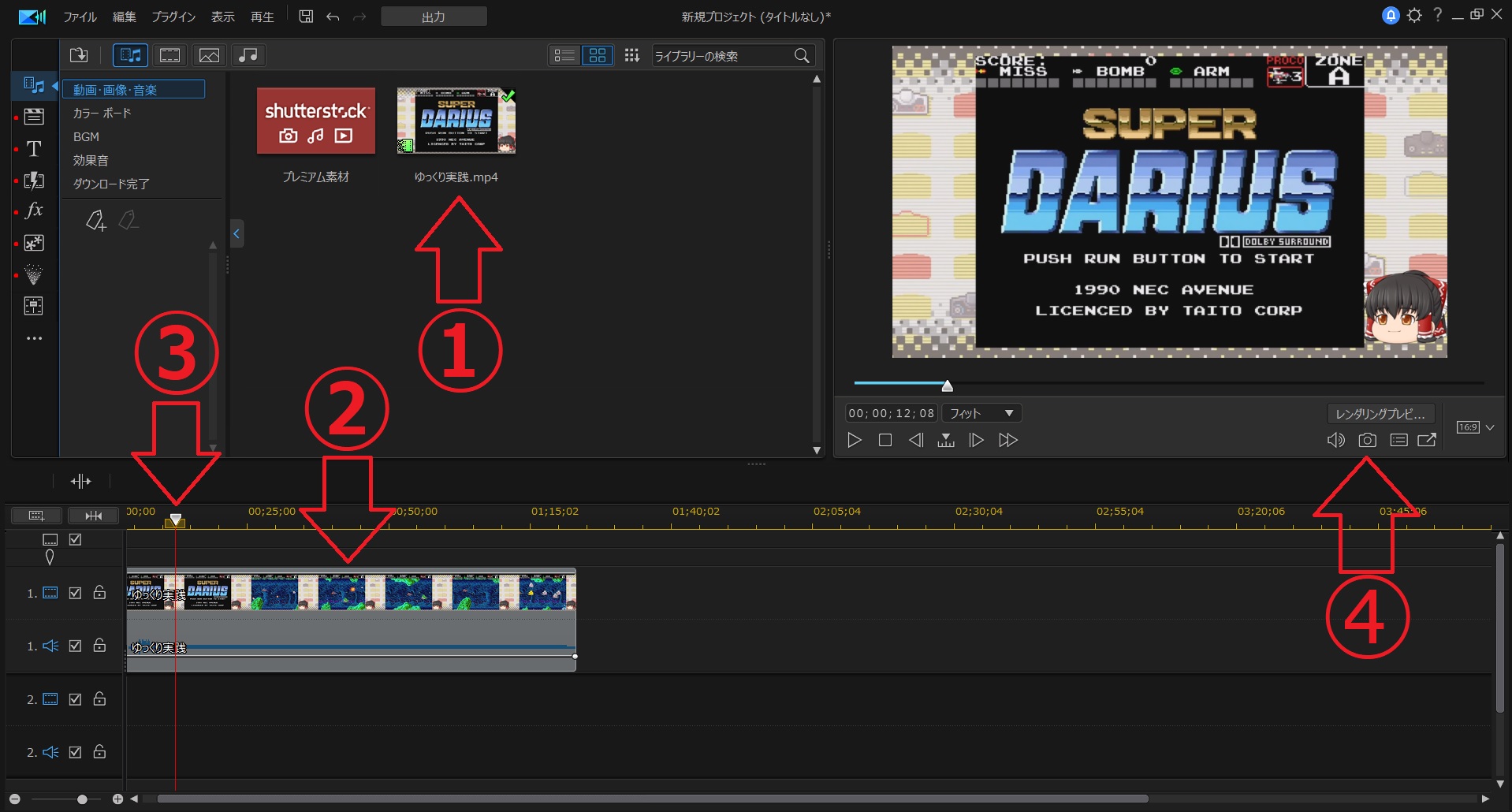Select カラーボード library category
Image resolution: width=1512 pixels, height=812 pixels.
click(x=102, y=114)
